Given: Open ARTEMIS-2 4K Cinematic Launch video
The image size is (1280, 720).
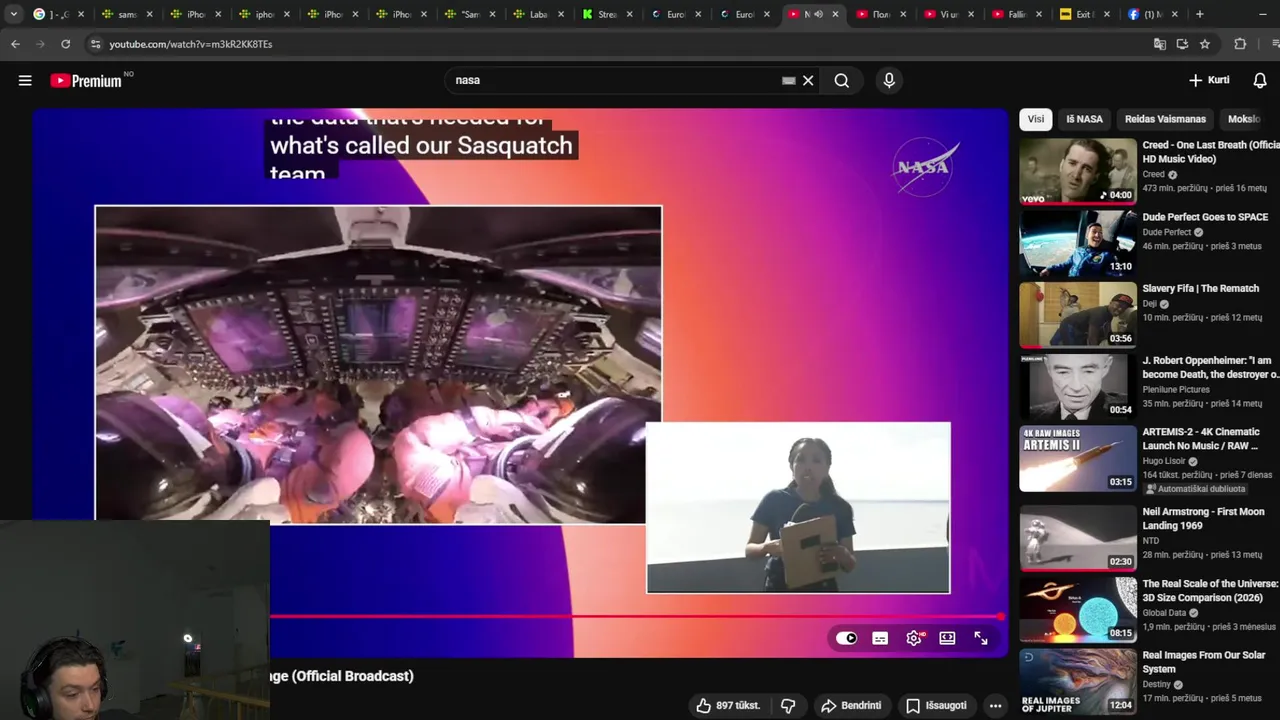Looking at the screenshot, I should tap(1201, 439).
